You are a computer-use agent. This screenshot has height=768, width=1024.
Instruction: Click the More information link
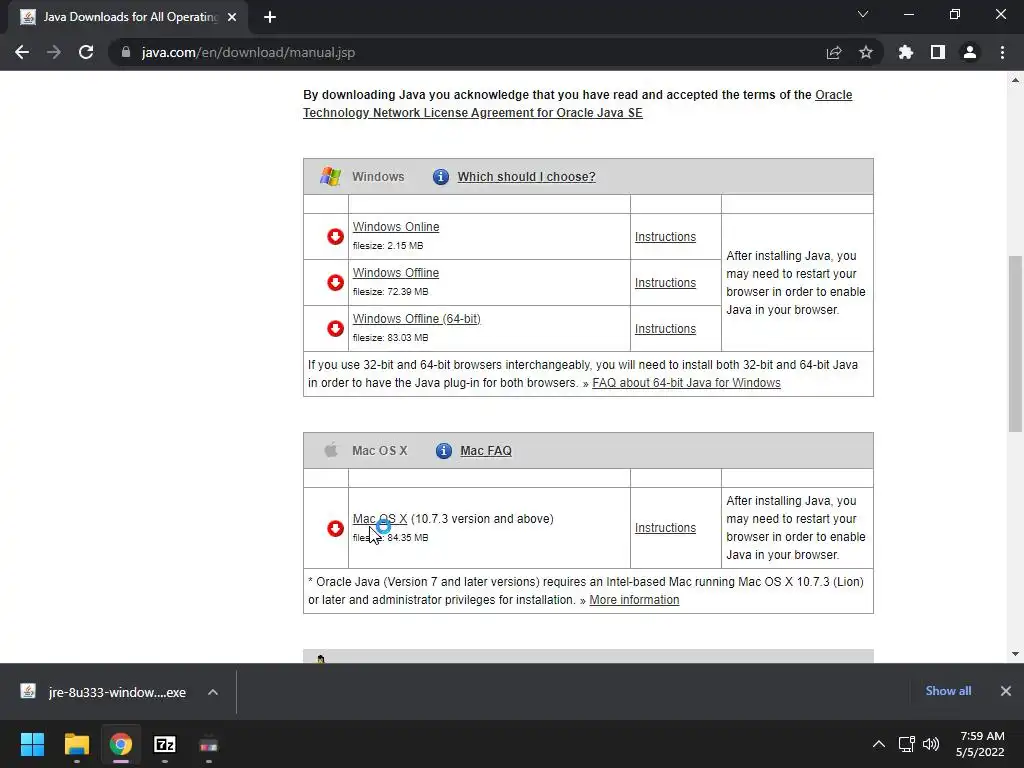634,600
